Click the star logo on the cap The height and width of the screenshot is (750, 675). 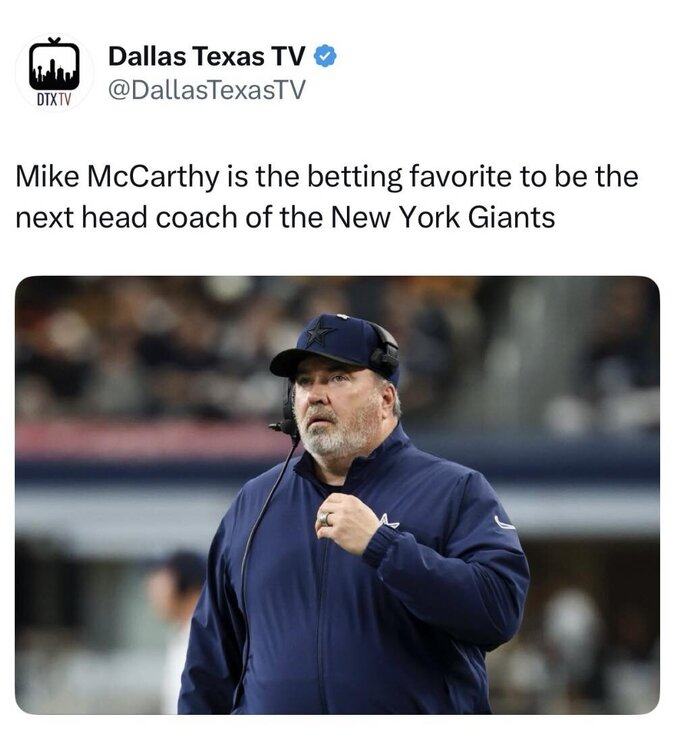coord(319,333)
